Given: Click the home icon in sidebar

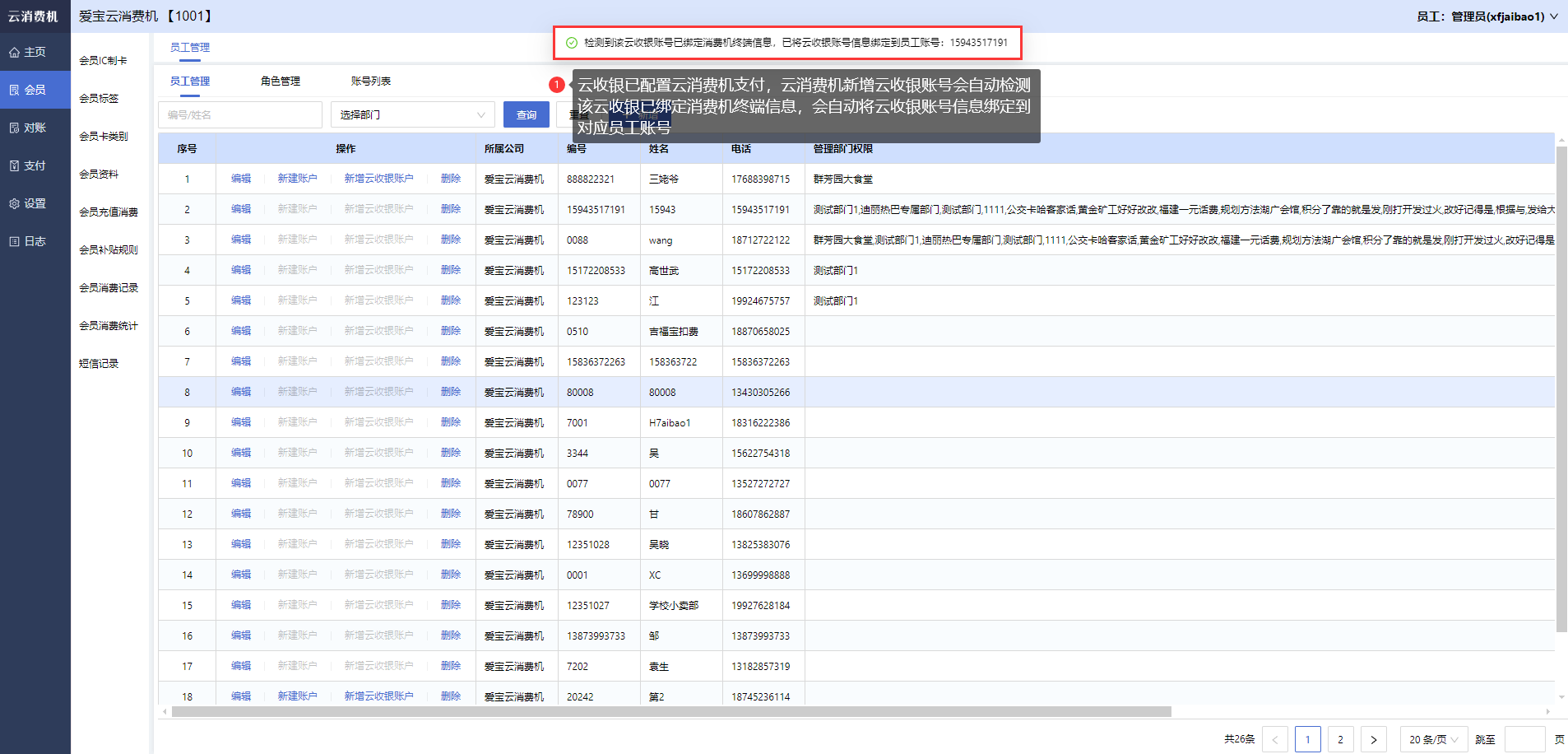Looking at the screenshot, I should pos(14,53).
